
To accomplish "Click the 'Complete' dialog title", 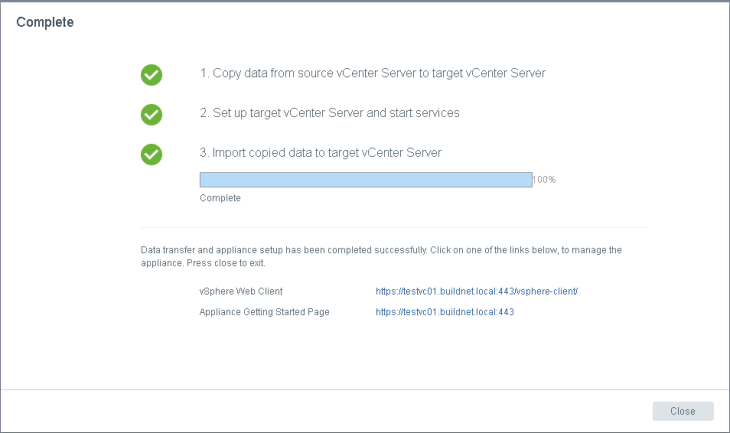I will pyautogui.click(x=45, y=21).
